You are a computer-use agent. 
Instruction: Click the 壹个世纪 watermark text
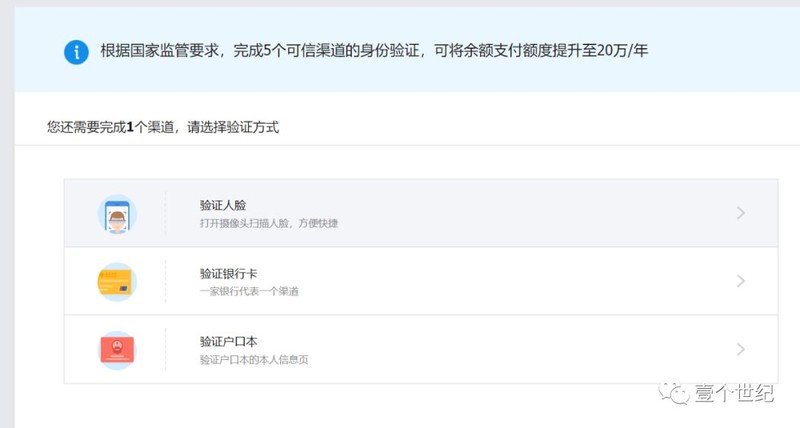point(734,393)
